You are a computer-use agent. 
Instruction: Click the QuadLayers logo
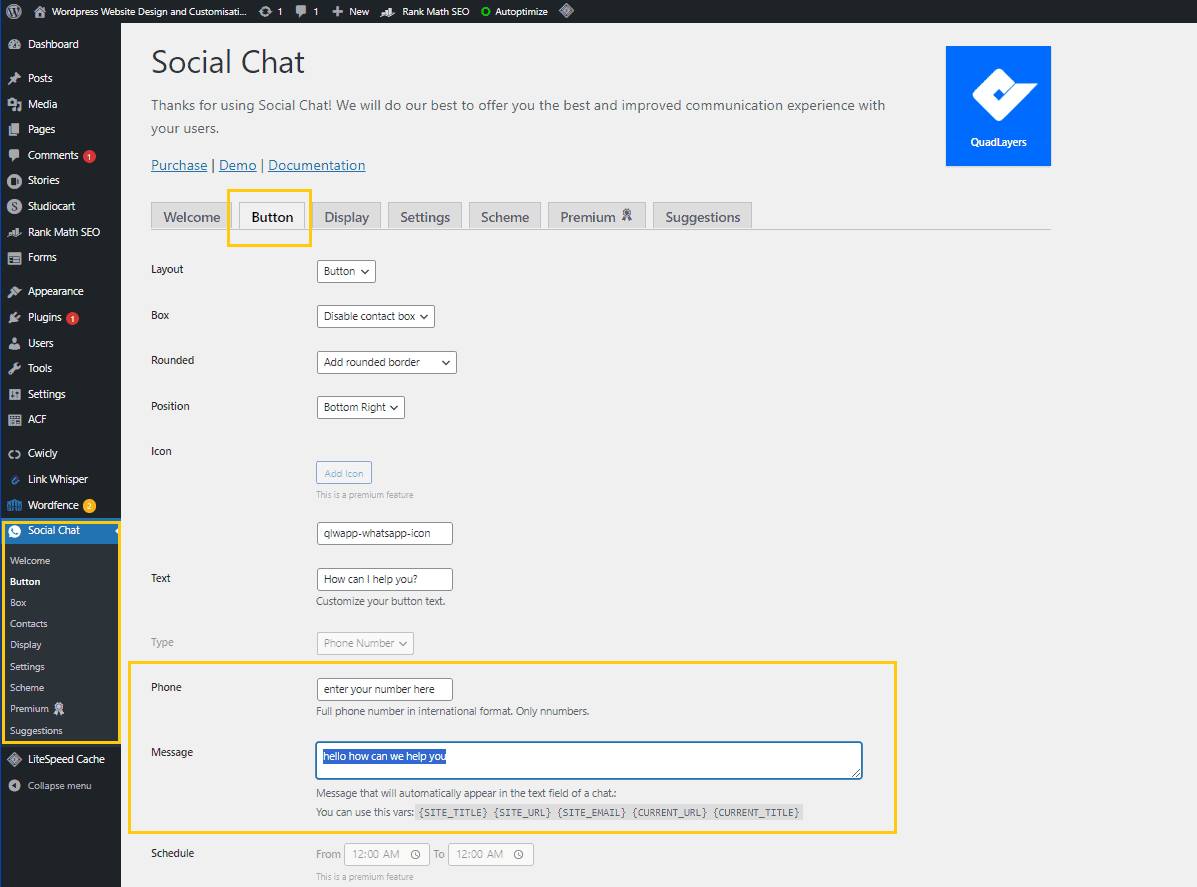pyautogui.click(x=998, y=106)
